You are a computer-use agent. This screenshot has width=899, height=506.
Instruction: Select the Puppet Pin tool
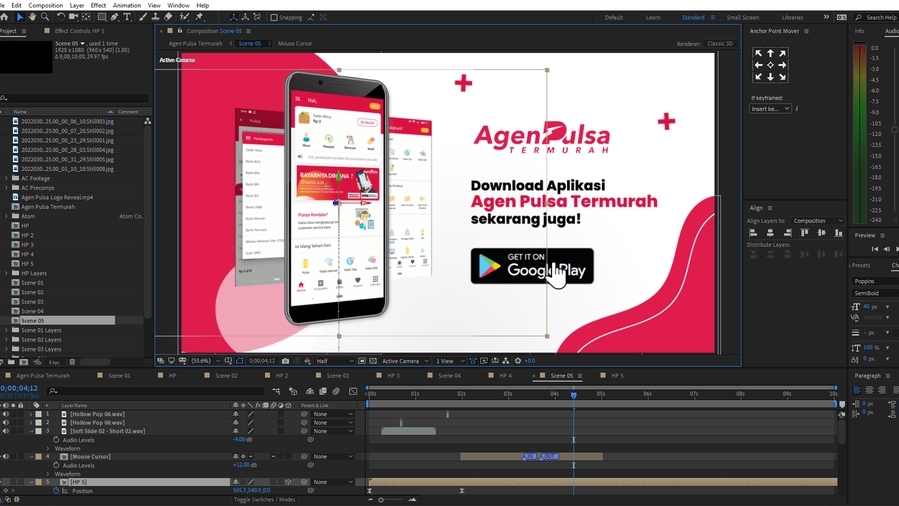click(200, 17)
